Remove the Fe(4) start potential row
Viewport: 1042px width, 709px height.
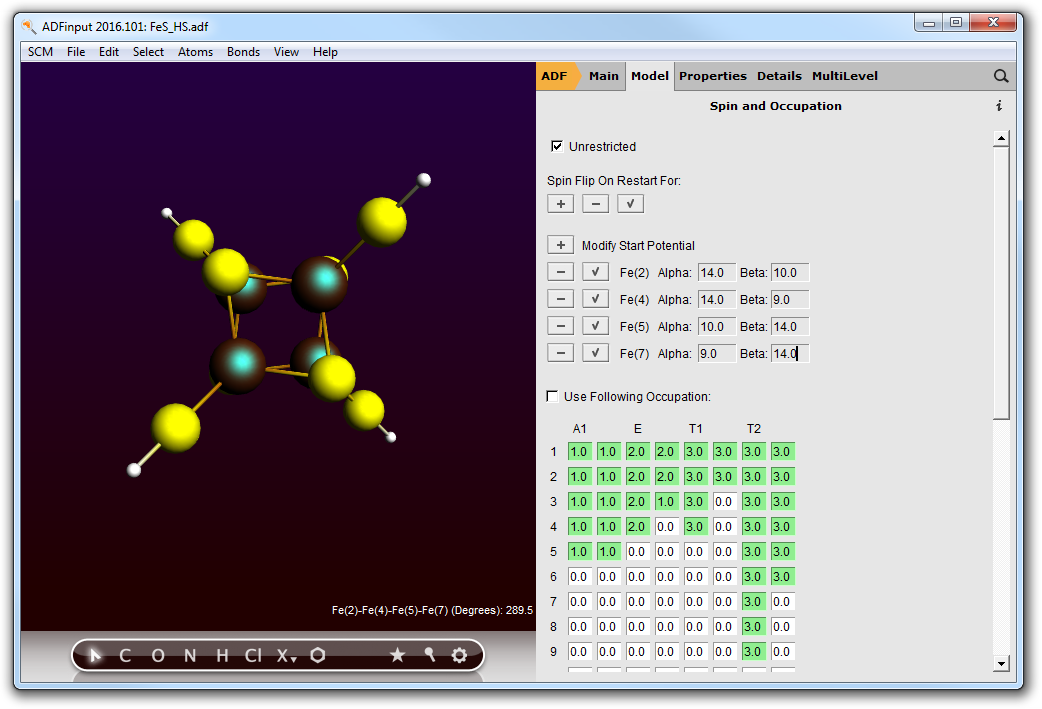[x=561, y=300]
